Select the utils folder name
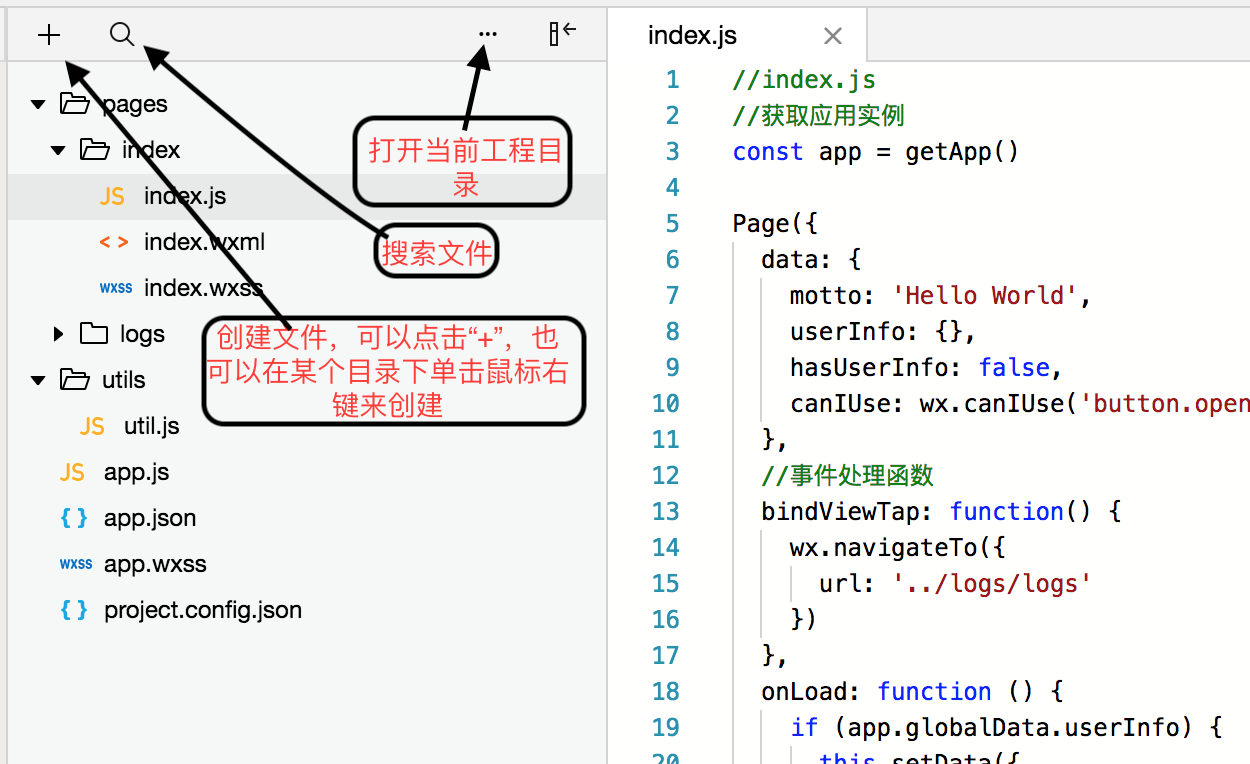Viewport: 1250px width, 764px height. (124, 380)
